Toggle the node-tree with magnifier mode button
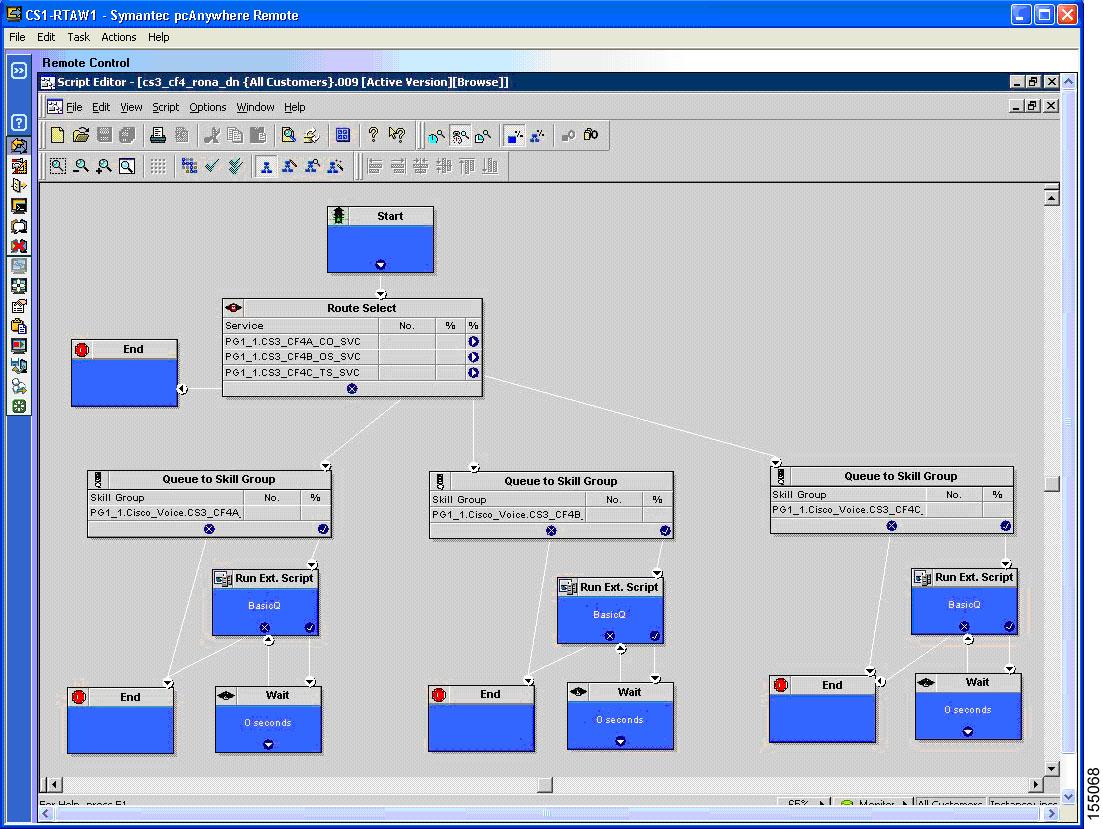Screen dimensions: 1103x829 coord(312,166)
